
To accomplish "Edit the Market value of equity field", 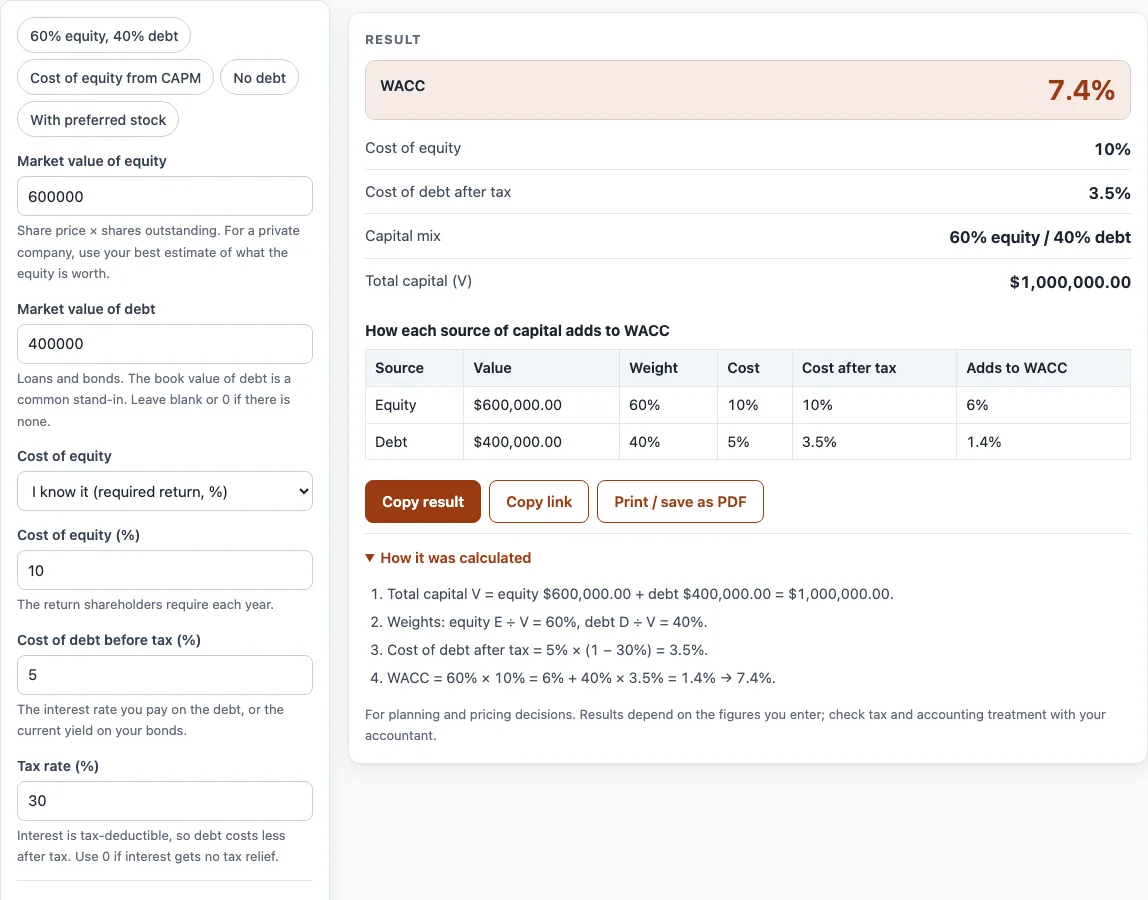I will click(x=165, y=196).
